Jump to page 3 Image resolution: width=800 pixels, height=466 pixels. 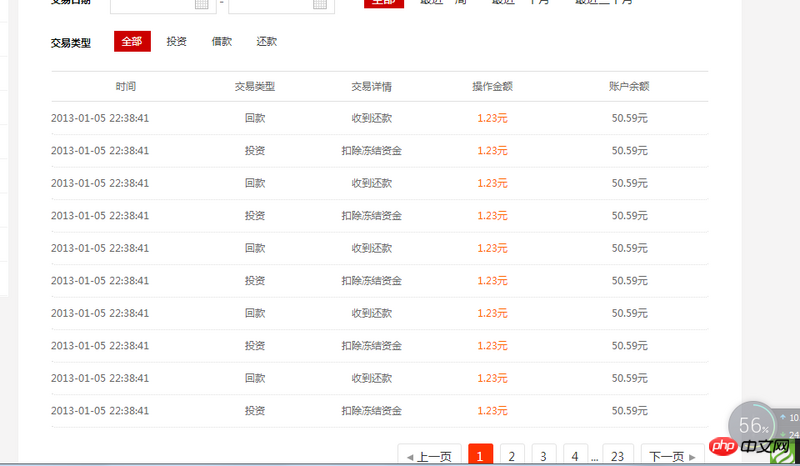pos(543,455)
